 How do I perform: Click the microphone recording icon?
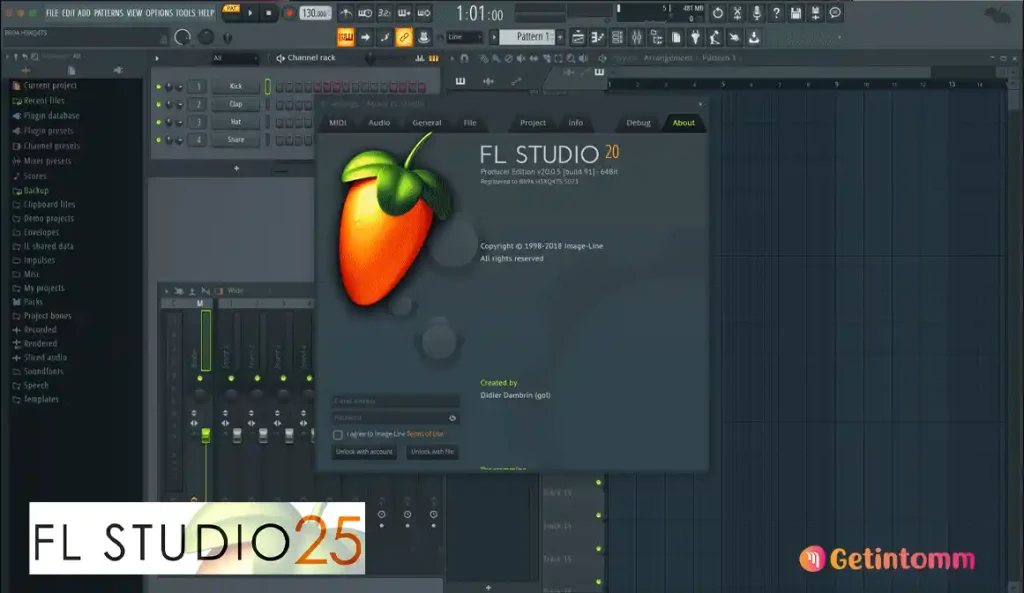[x=756, y=12]
